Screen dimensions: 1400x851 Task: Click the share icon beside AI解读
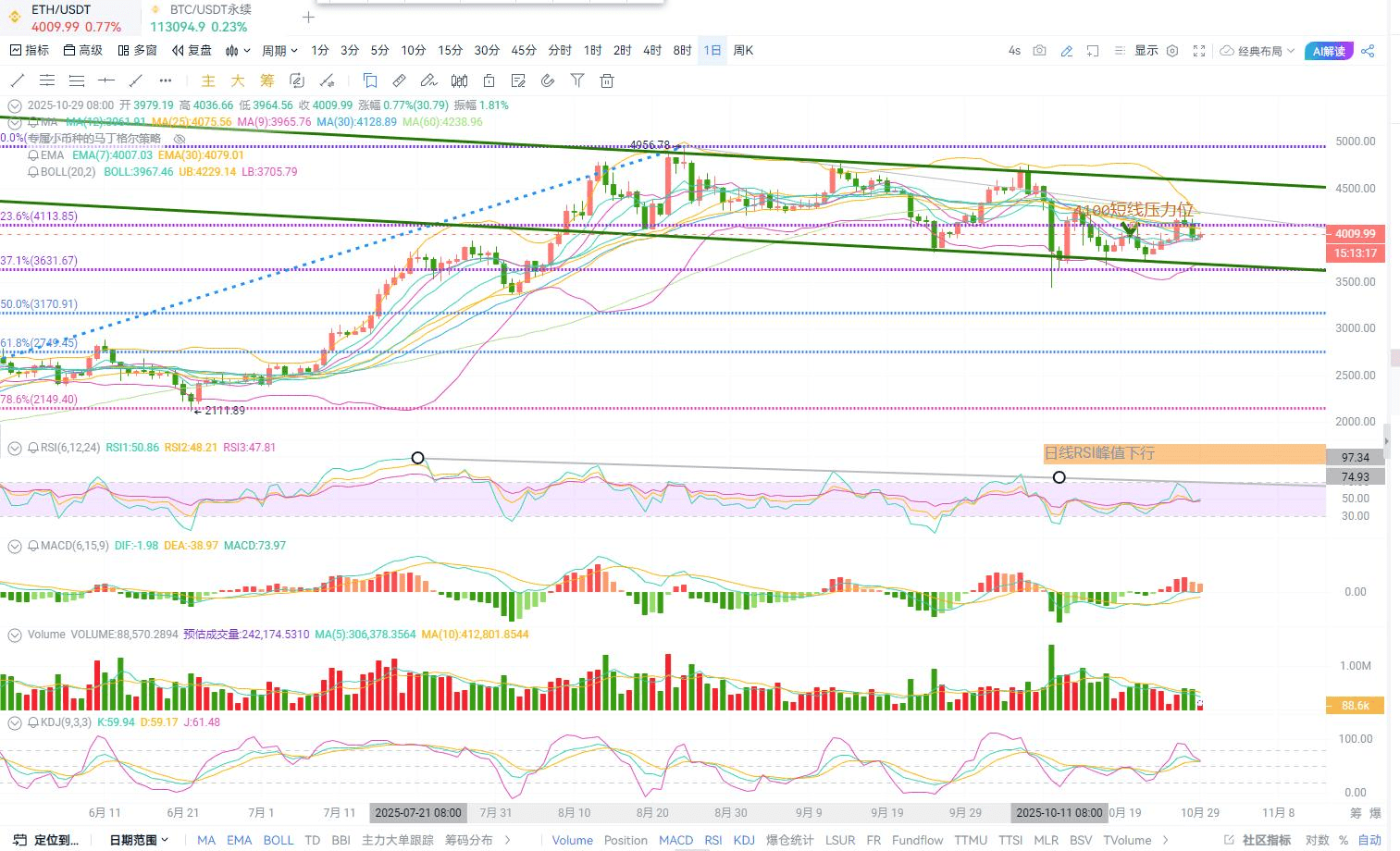point(1368,51)
